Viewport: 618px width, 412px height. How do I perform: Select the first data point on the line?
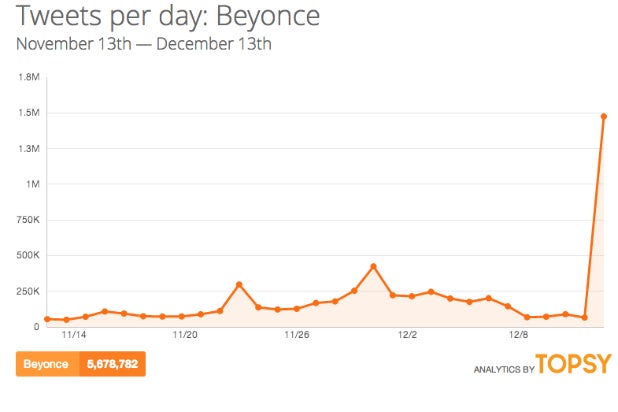tap(47, 319)
